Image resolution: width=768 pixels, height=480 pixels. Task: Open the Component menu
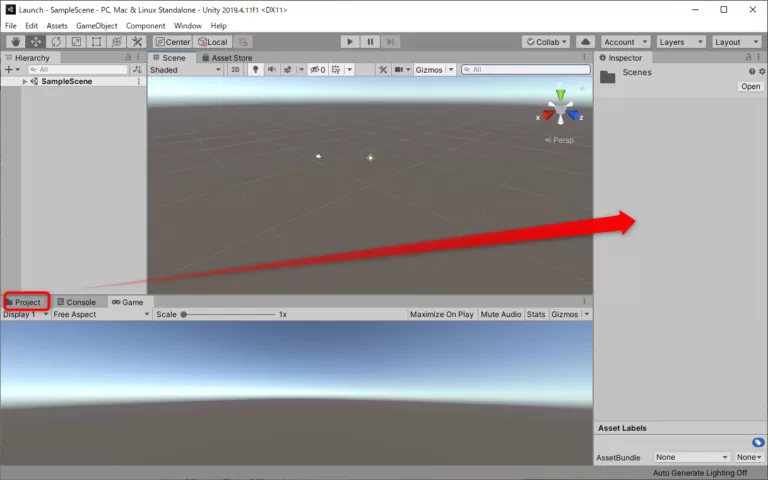point(145,25)
